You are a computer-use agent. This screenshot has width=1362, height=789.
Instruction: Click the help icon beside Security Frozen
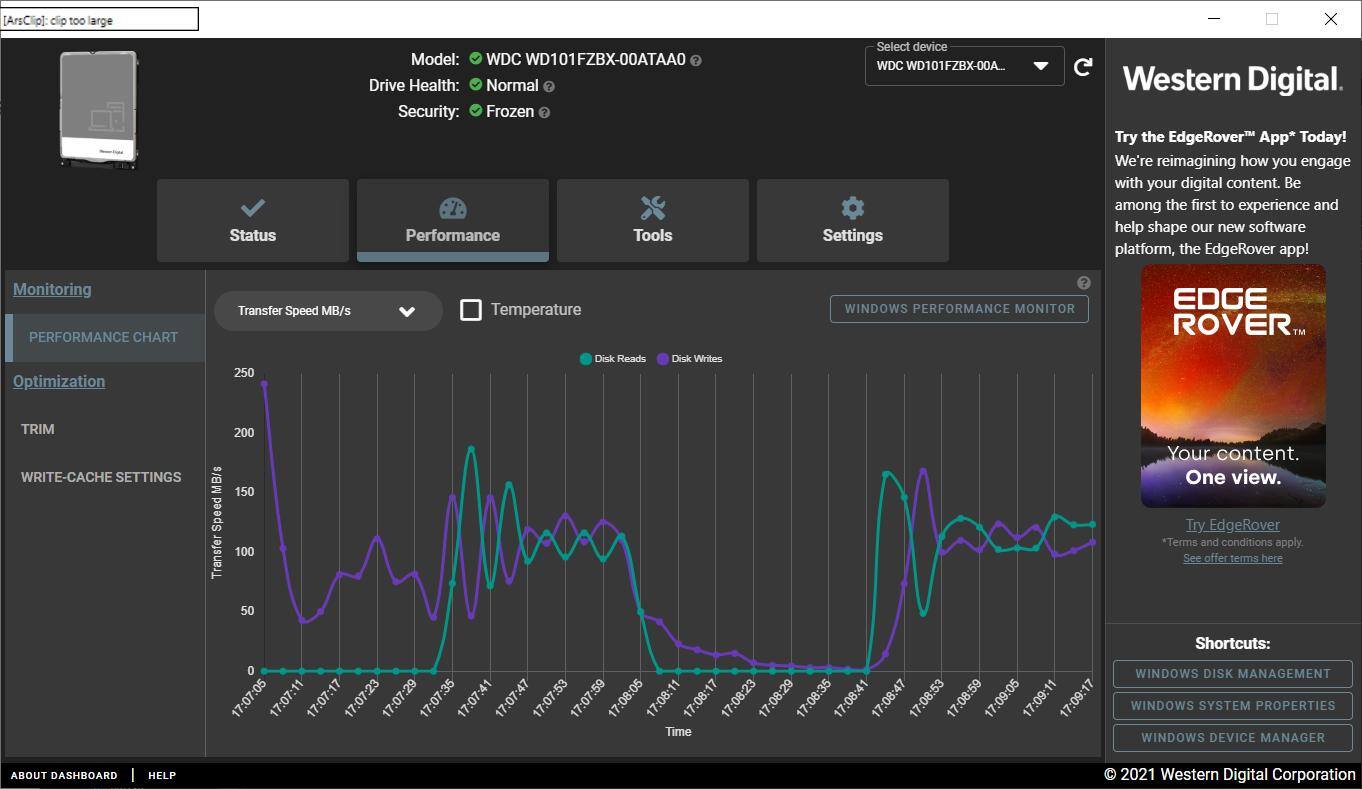[x=544, y=112]
